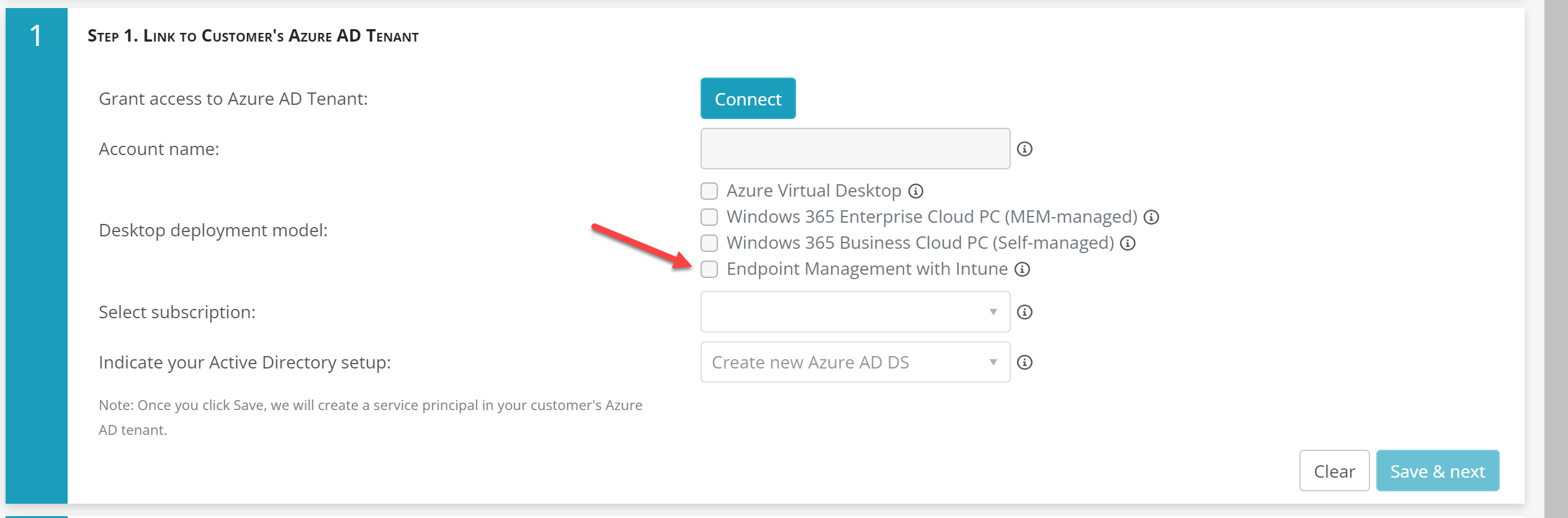Image resolution: width=1568 pixels, height=518 pixels.
Task: Check Windows 365 Enterprise Cloud PC (MEM-managed)
Action: [x=709, y=217]
